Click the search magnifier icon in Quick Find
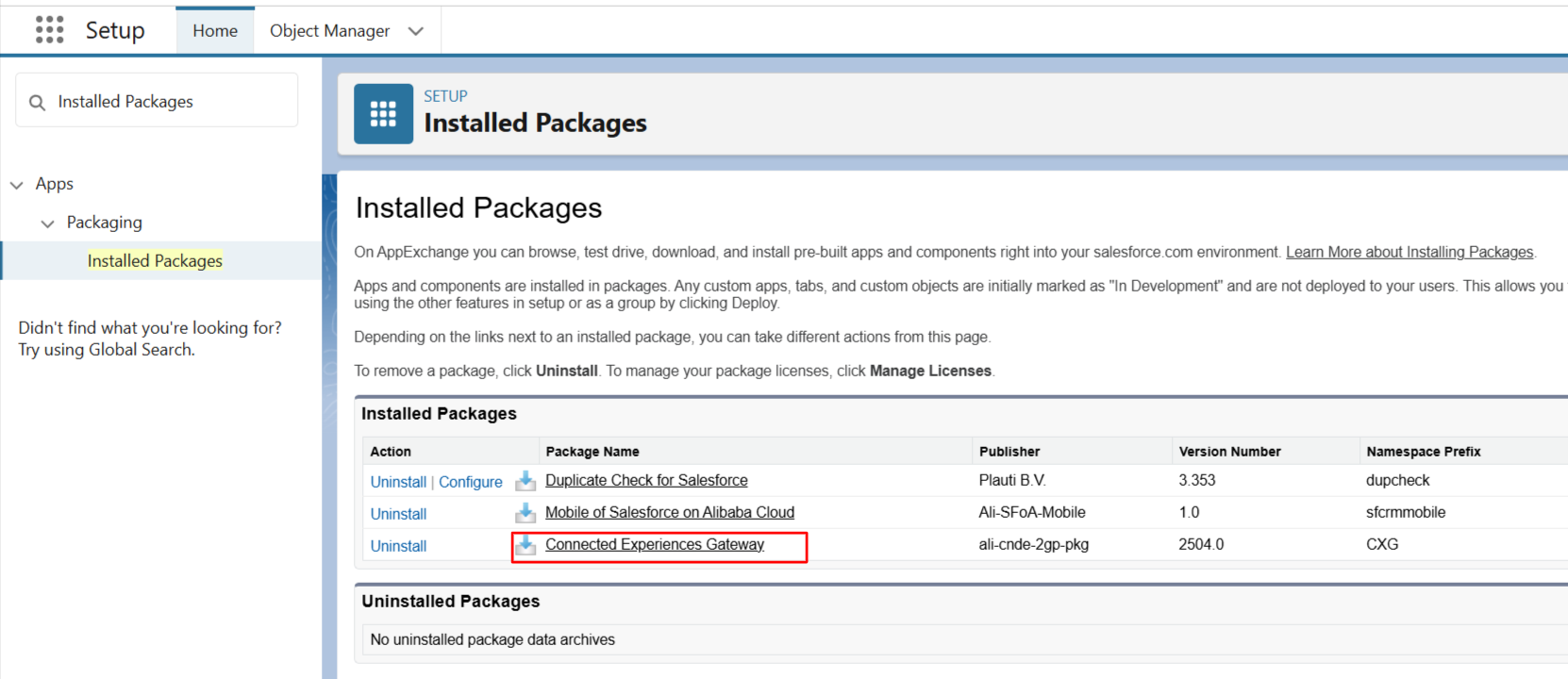Viewport: 1568px width, 679px height. click(x=38, y=102)
